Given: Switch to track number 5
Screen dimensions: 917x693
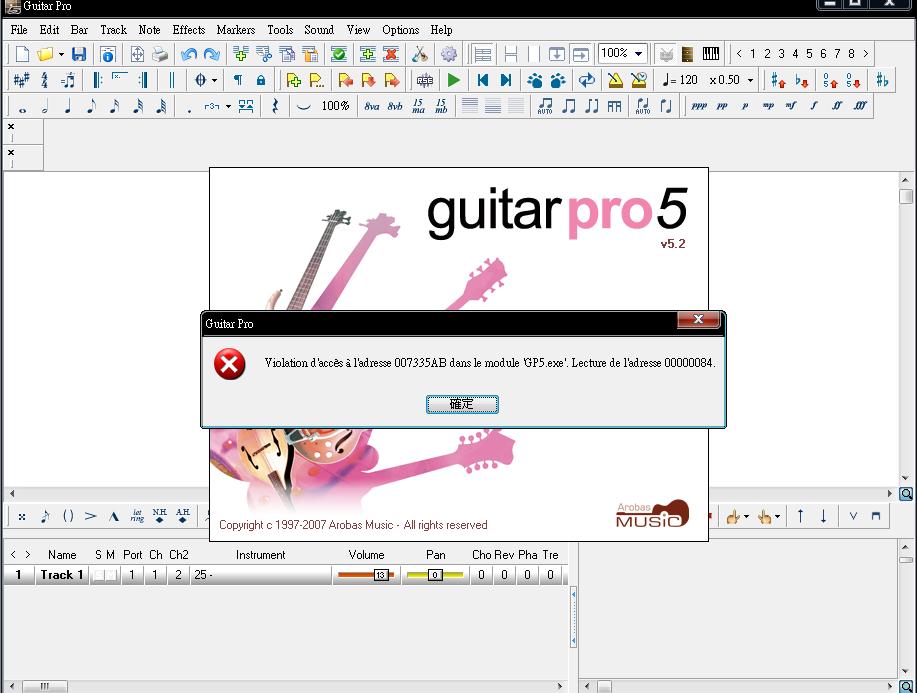Looking at the screenshot, I should coord(809,54).
